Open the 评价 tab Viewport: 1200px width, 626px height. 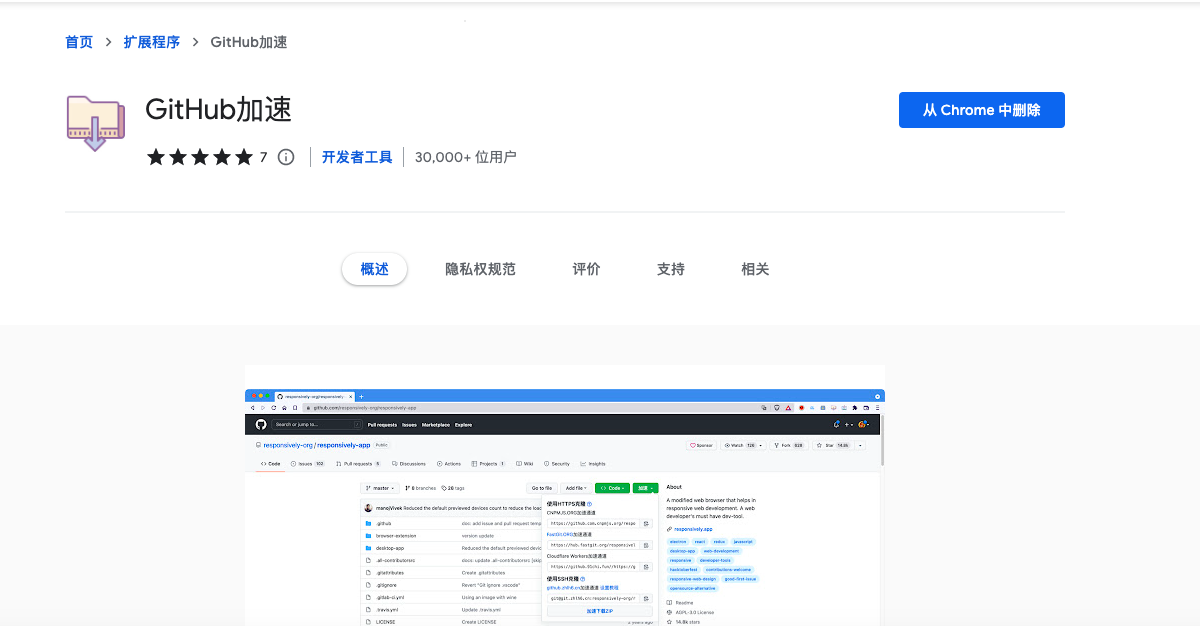587,269
